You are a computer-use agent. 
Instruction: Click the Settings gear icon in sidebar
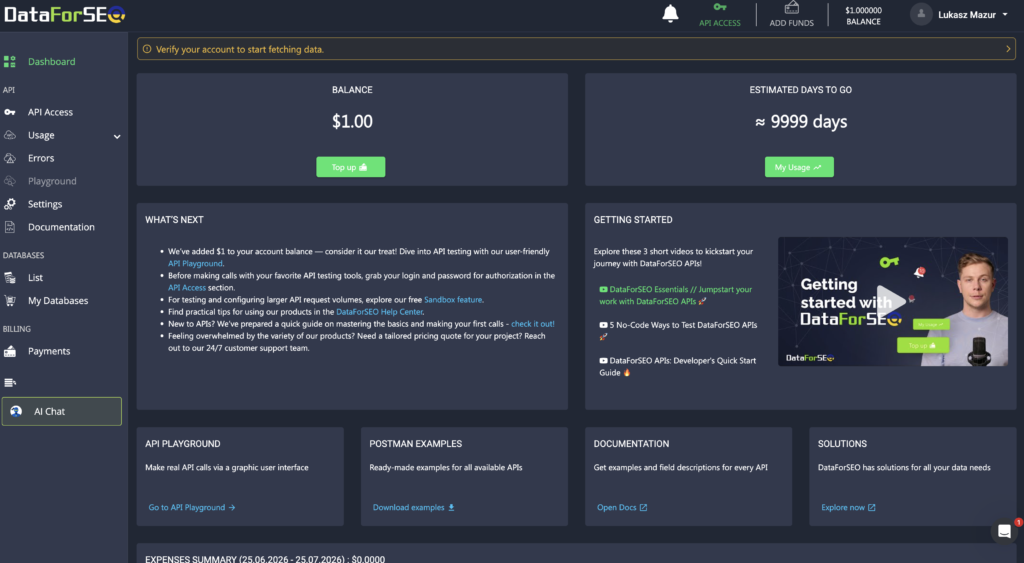click(x=10, y=204)
